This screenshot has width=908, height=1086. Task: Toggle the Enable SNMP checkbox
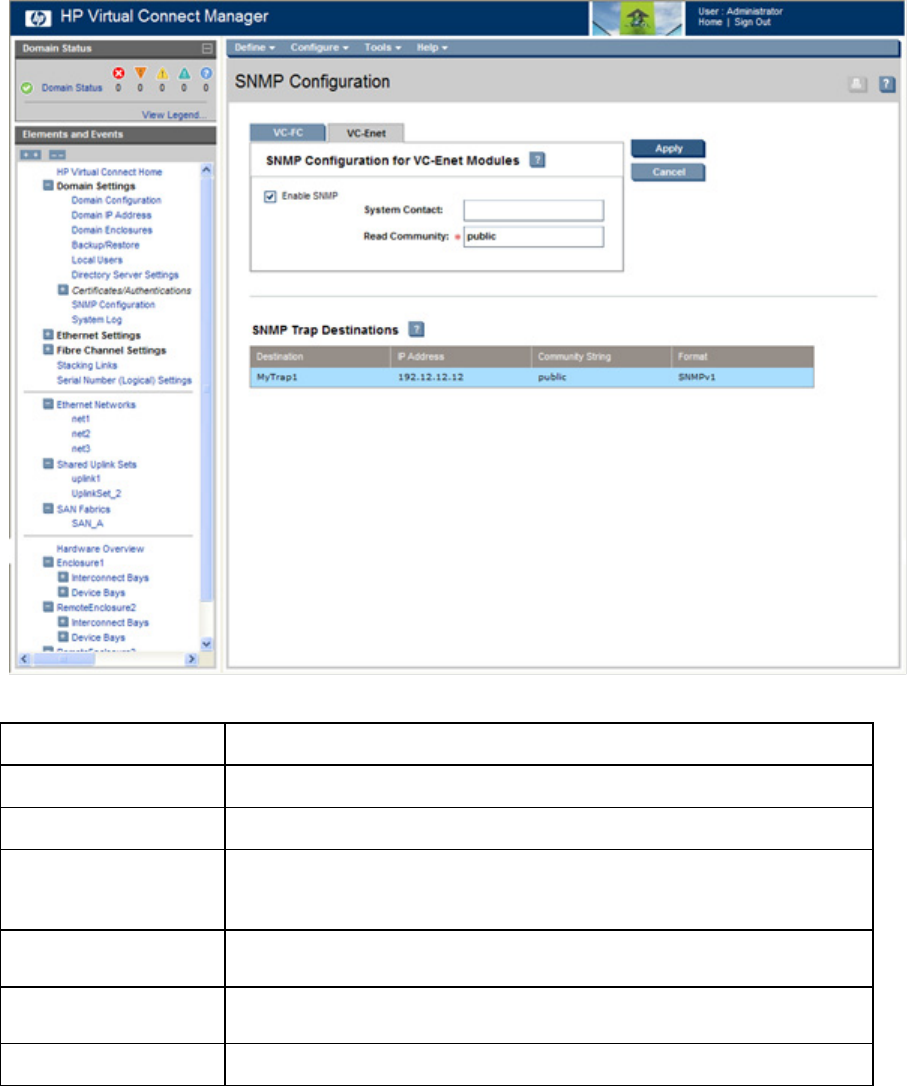pos(270,197)
